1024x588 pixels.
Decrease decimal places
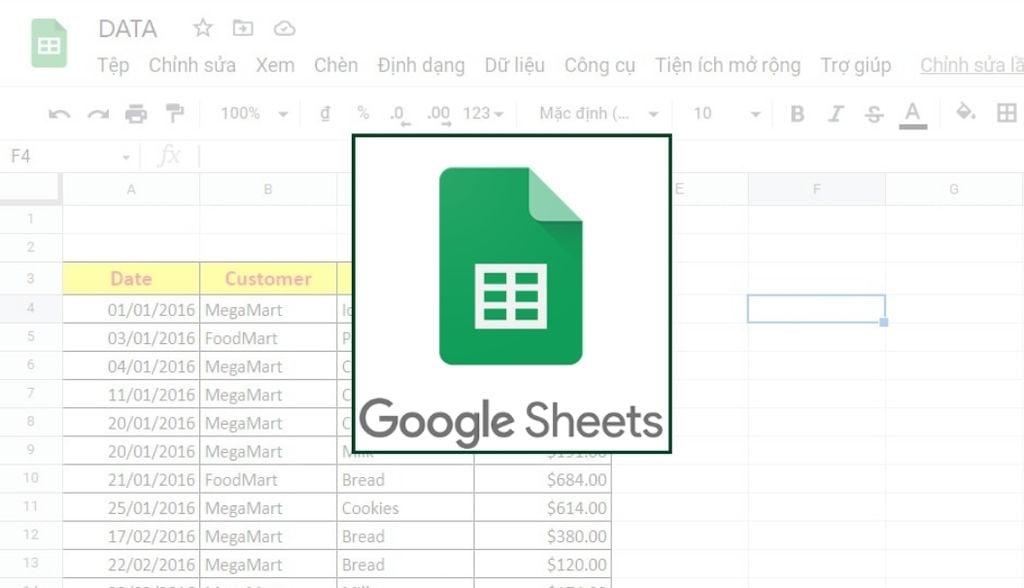point(400,114)
